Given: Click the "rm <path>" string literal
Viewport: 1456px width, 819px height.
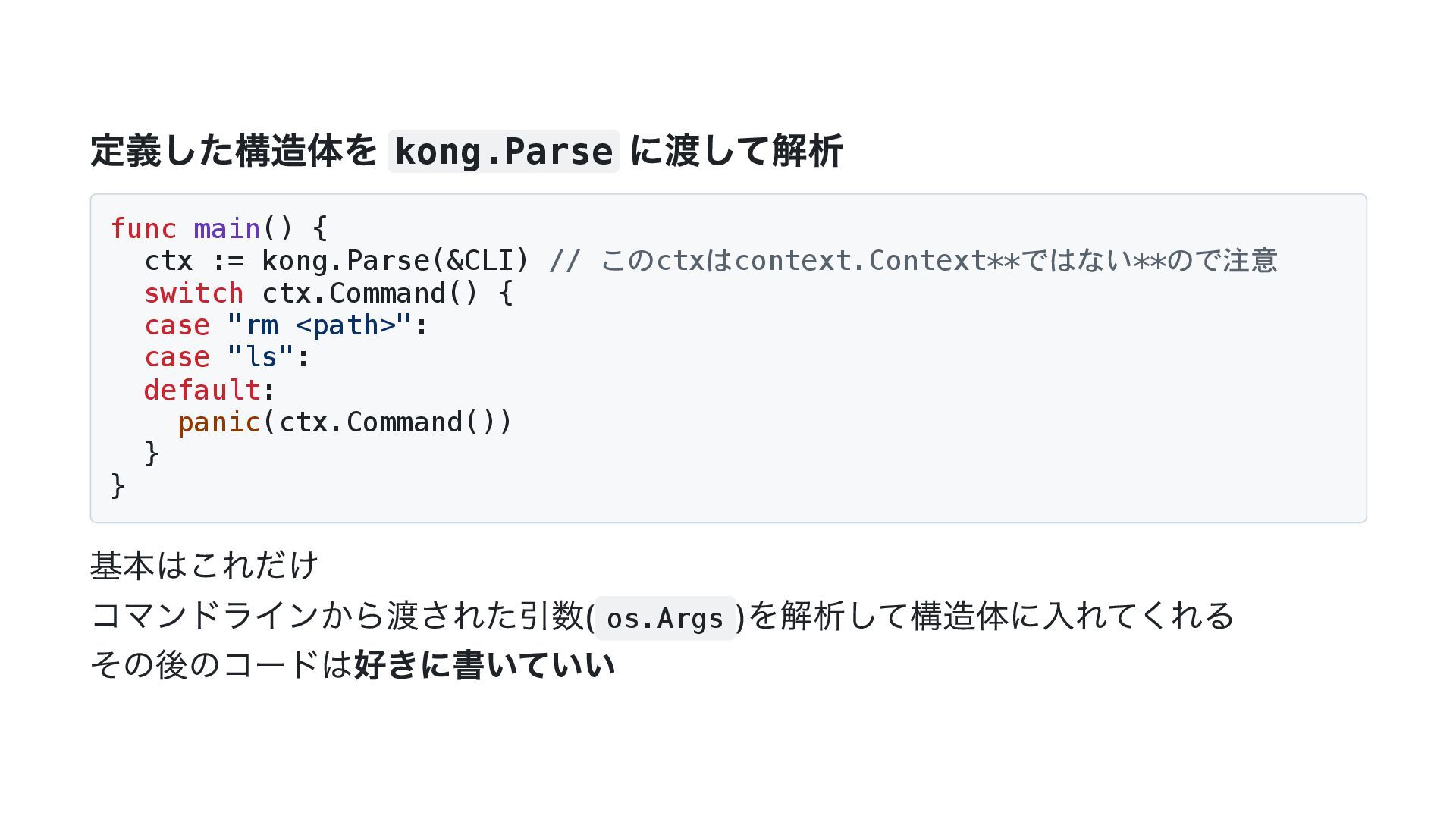Looking at the screenshot, I should click(319, 325).
